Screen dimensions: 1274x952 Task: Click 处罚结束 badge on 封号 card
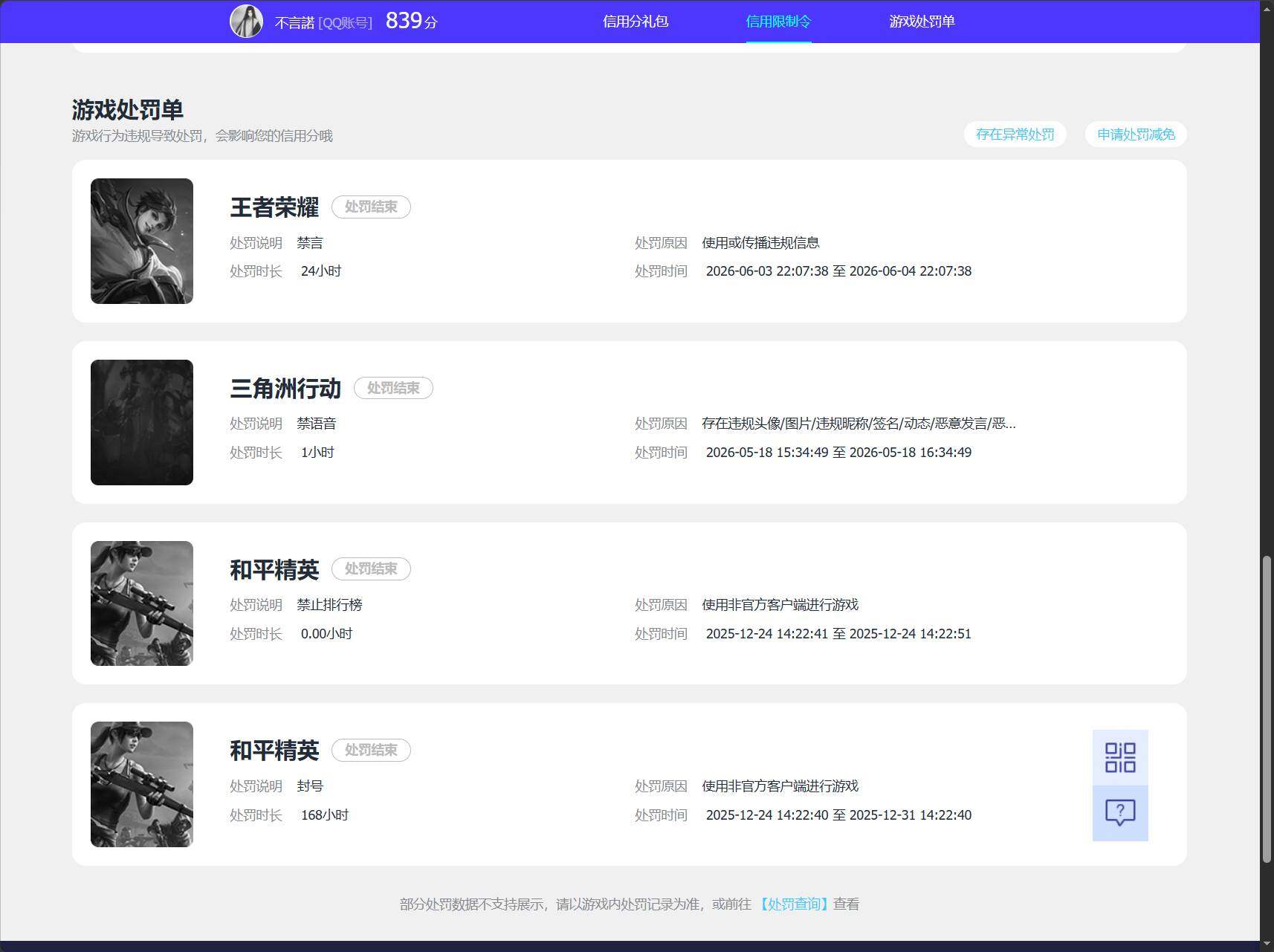point(371,750)
